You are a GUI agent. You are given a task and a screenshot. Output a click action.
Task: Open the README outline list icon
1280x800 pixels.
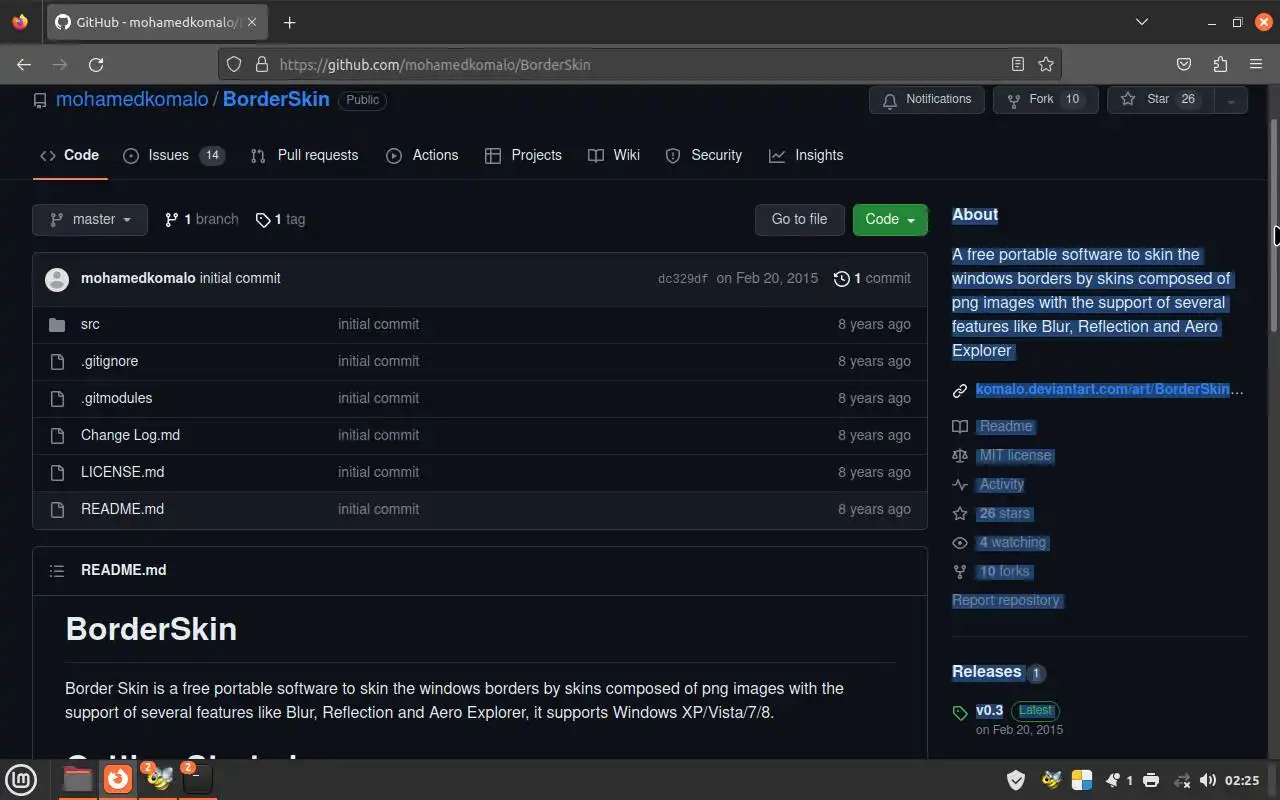tap(57, 570)
